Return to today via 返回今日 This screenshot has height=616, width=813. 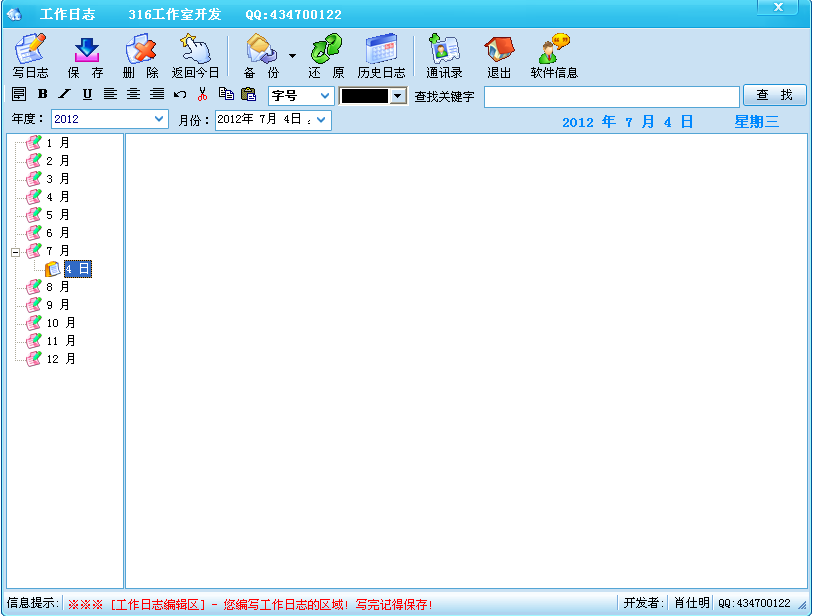point(195,56)
